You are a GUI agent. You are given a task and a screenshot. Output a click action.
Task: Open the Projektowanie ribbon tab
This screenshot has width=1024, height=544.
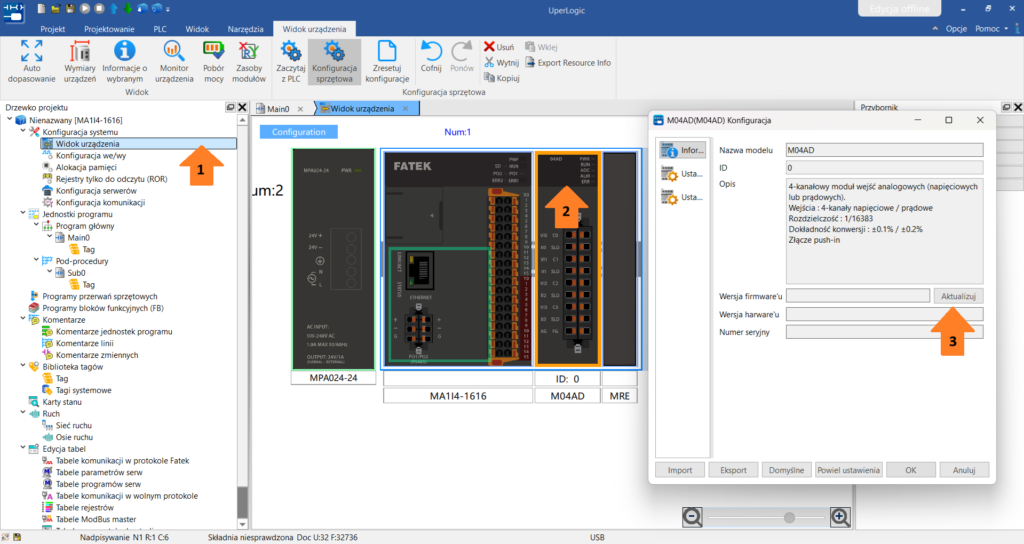tap(109, 29)
